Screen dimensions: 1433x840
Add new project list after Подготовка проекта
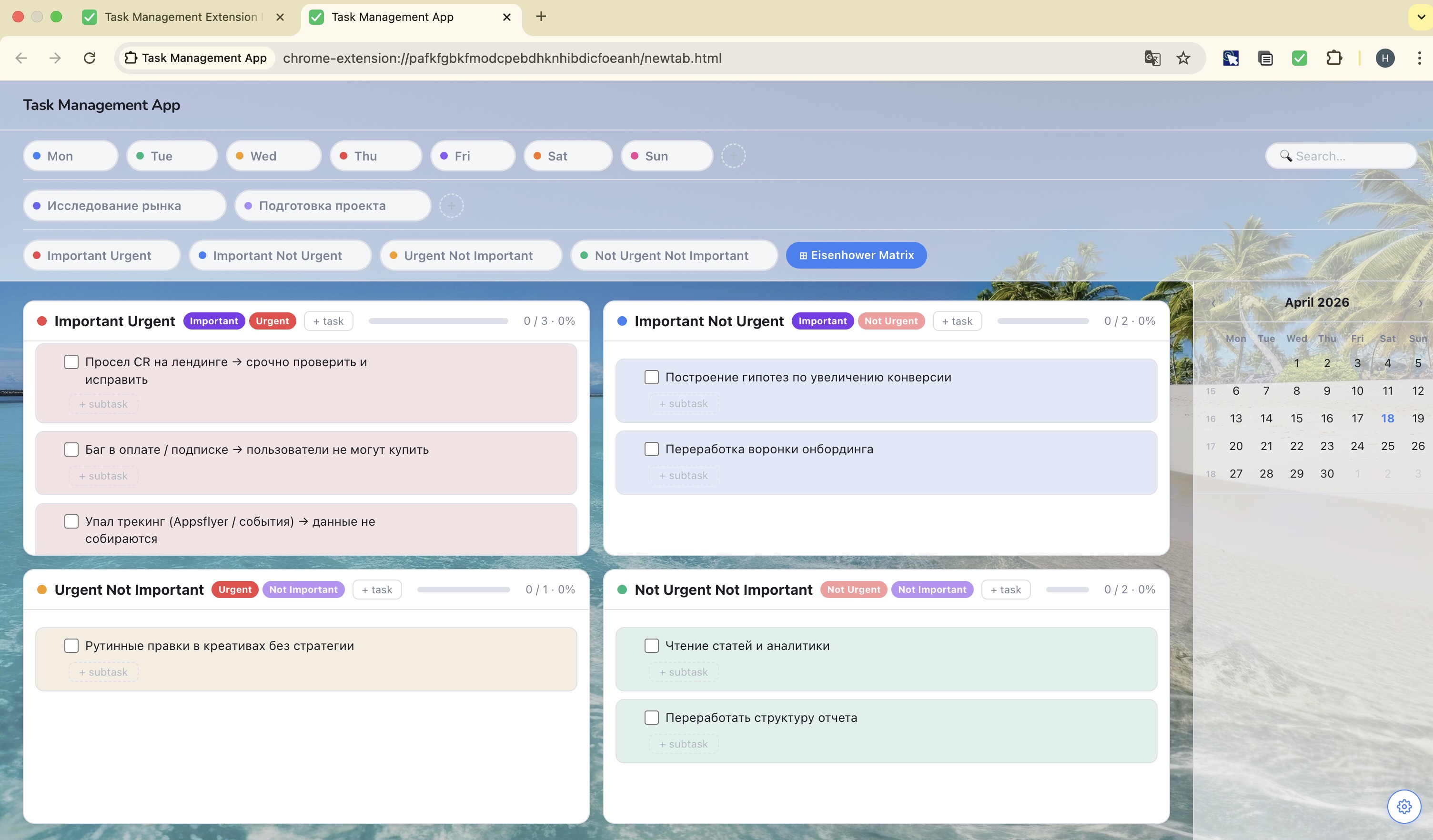pyautogui.click(x=451, y=206)
